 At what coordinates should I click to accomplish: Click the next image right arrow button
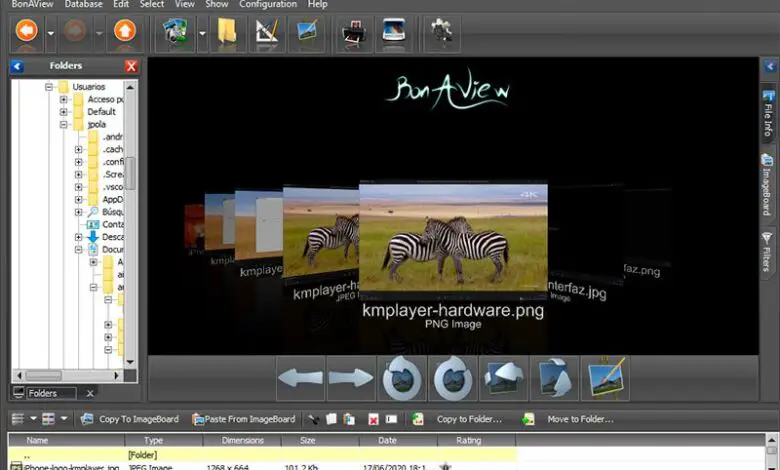[350, 379]
